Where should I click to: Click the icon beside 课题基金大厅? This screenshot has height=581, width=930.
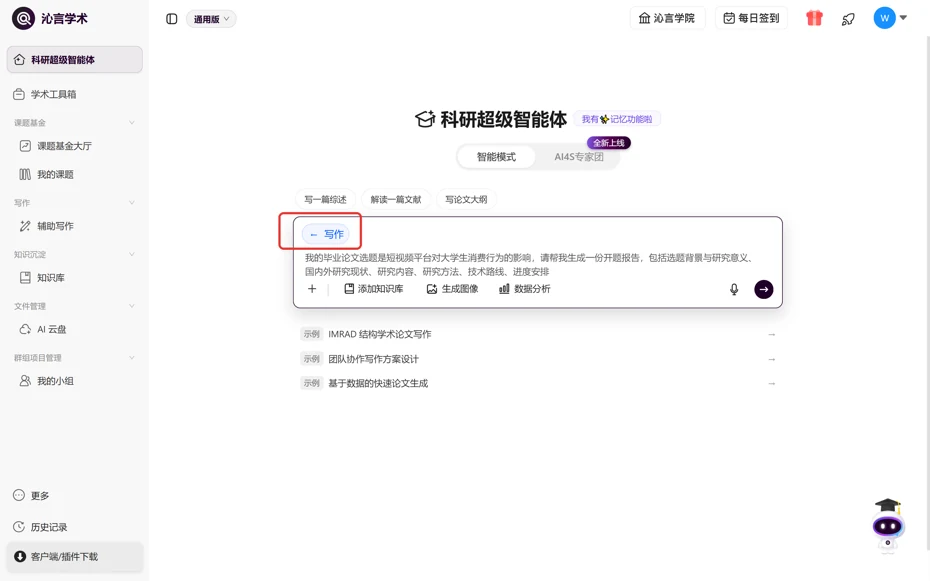coord(25,146)
